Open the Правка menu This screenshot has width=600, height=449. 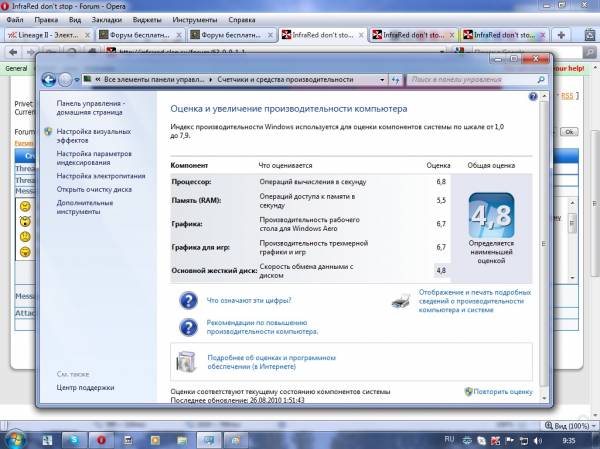point(46,20)
